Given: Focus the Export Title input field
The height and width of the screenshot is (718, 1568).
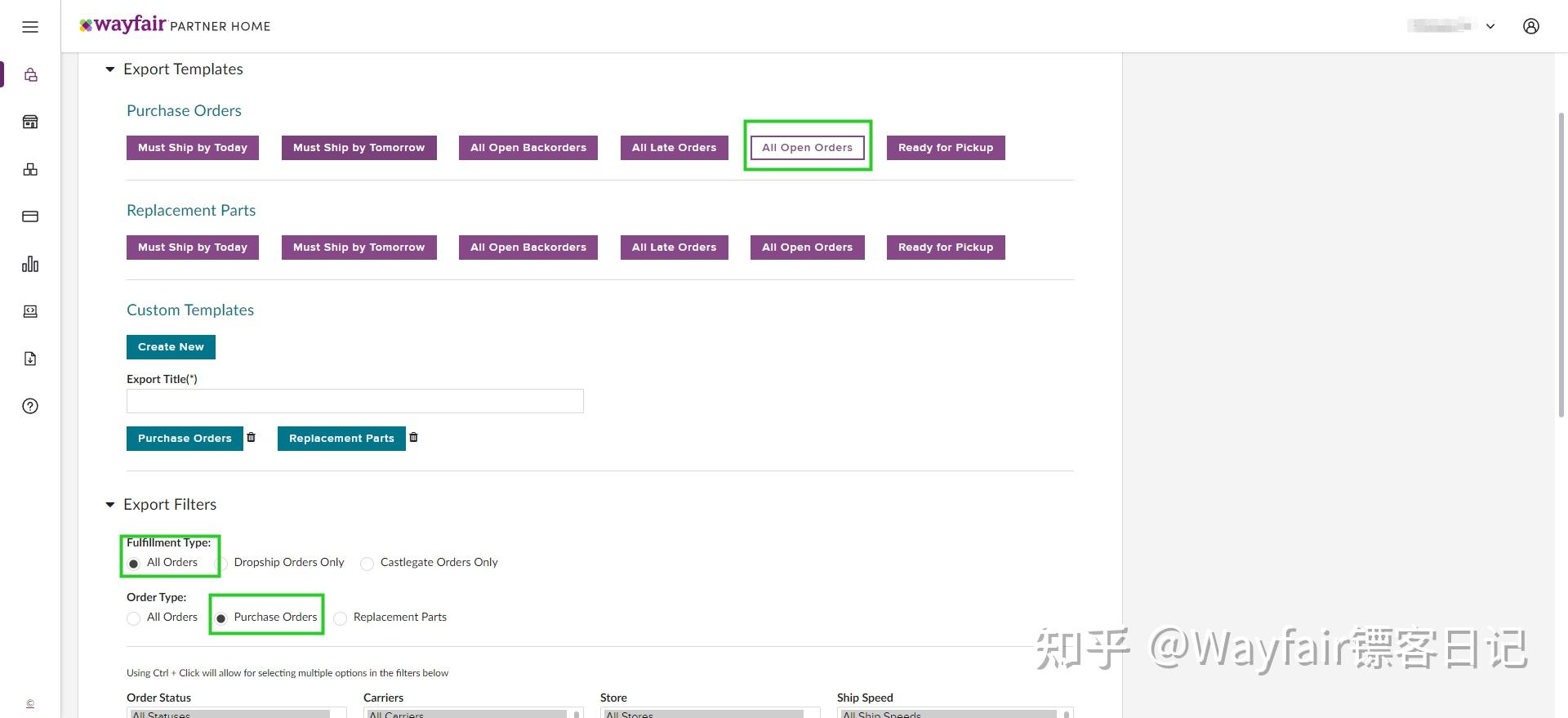Looking at the screenshot, I should point(355,401).
